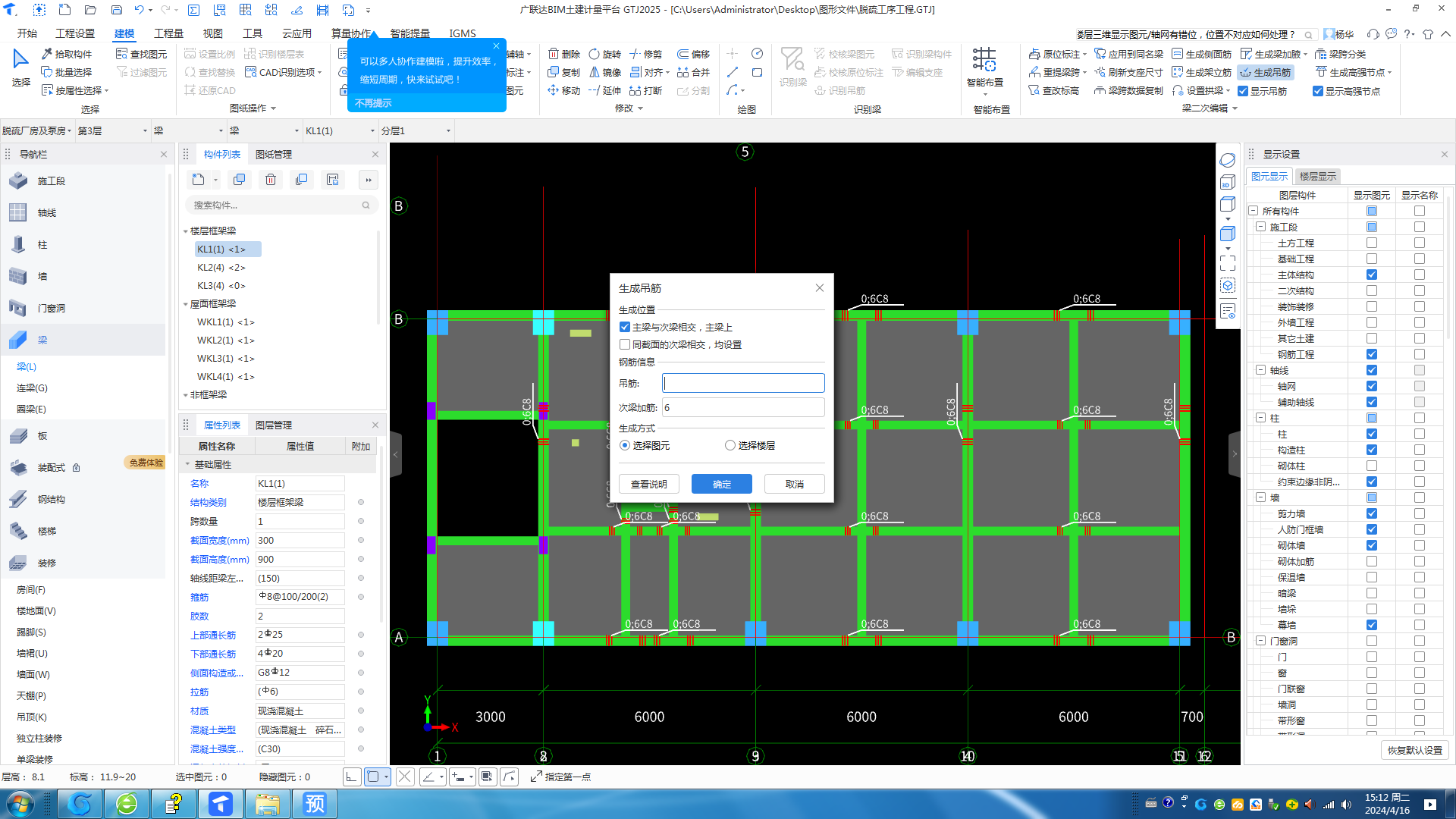Switch to 图纸管理 tab in component panel
Screen dimensions: 1456x819
pyautogui.click(x=273, y=154)
